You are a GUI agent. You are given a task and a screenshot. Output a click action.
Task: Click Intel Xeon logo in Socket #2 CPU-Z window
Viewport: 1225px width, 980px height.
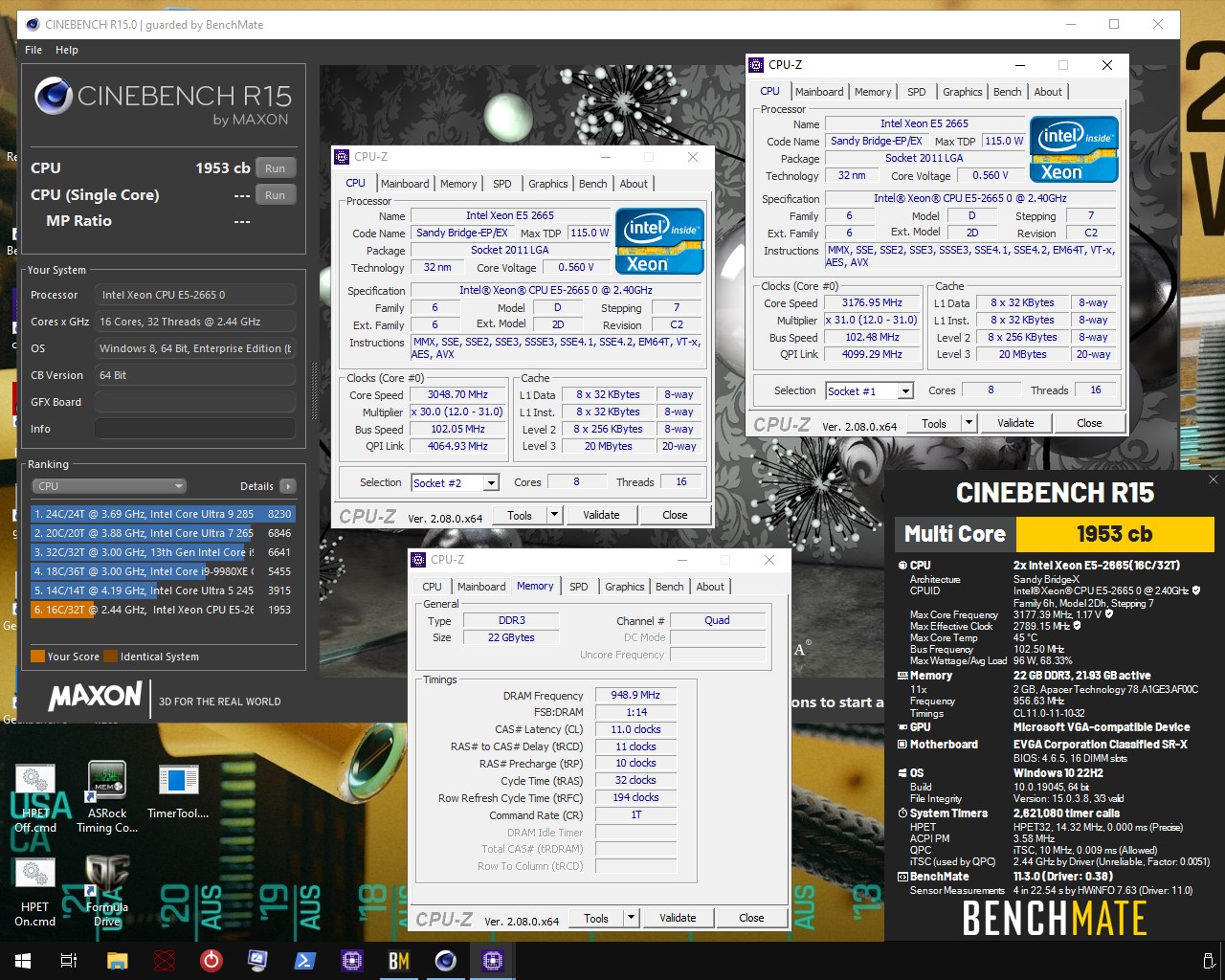tap(659, 240)
